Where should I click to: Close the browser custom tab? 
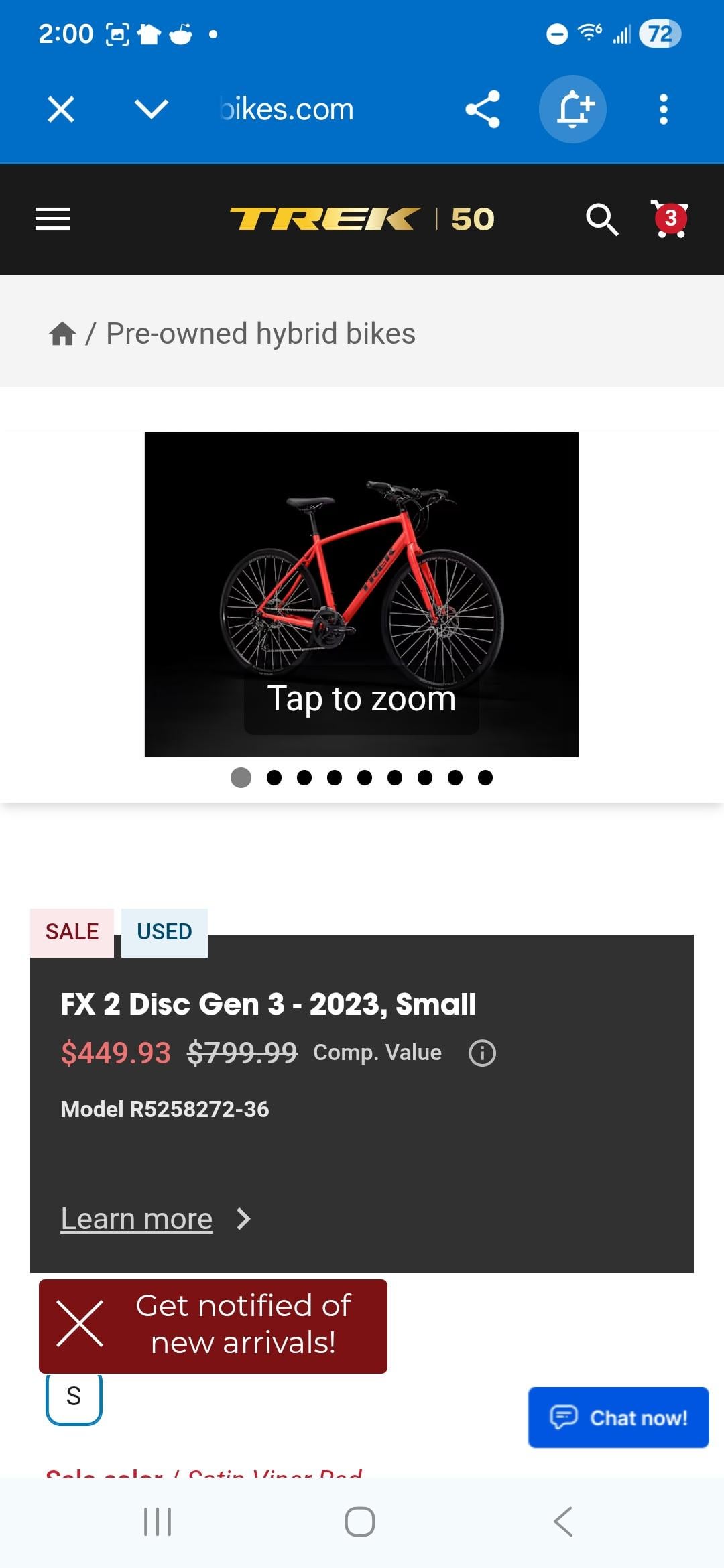click(x=61, y=109)
